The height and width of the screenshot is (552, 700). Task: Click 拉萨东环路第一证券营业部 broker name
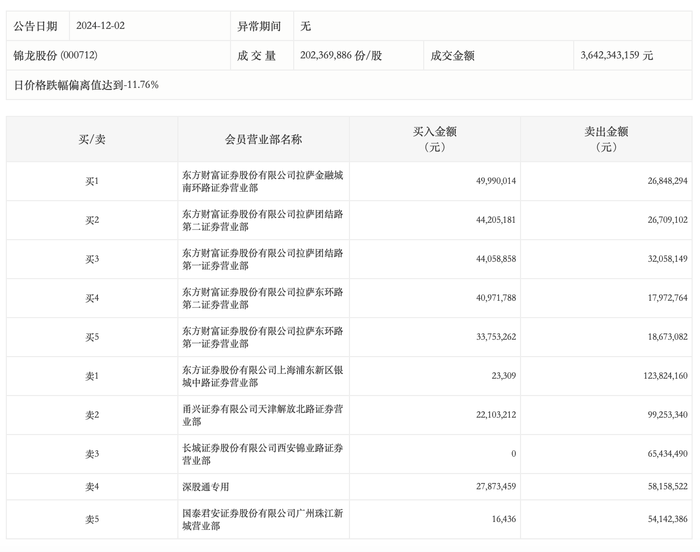tap(262, 337)
